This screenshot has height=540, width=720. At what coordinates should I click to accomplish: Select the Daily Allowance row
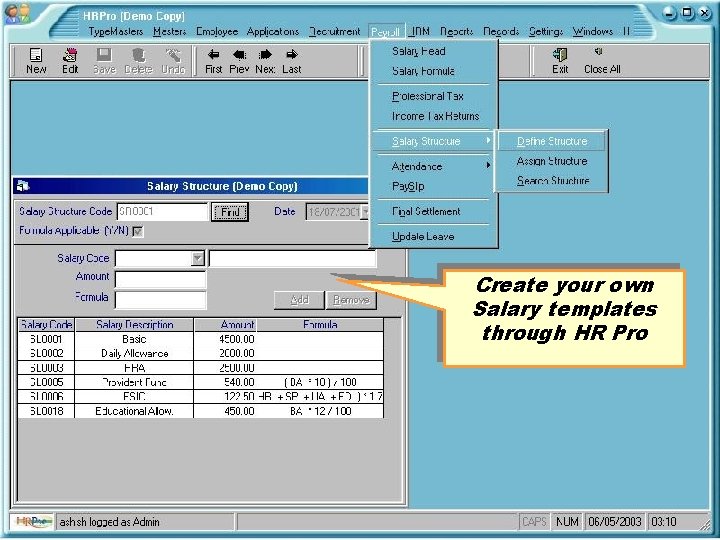coord(201,354)
